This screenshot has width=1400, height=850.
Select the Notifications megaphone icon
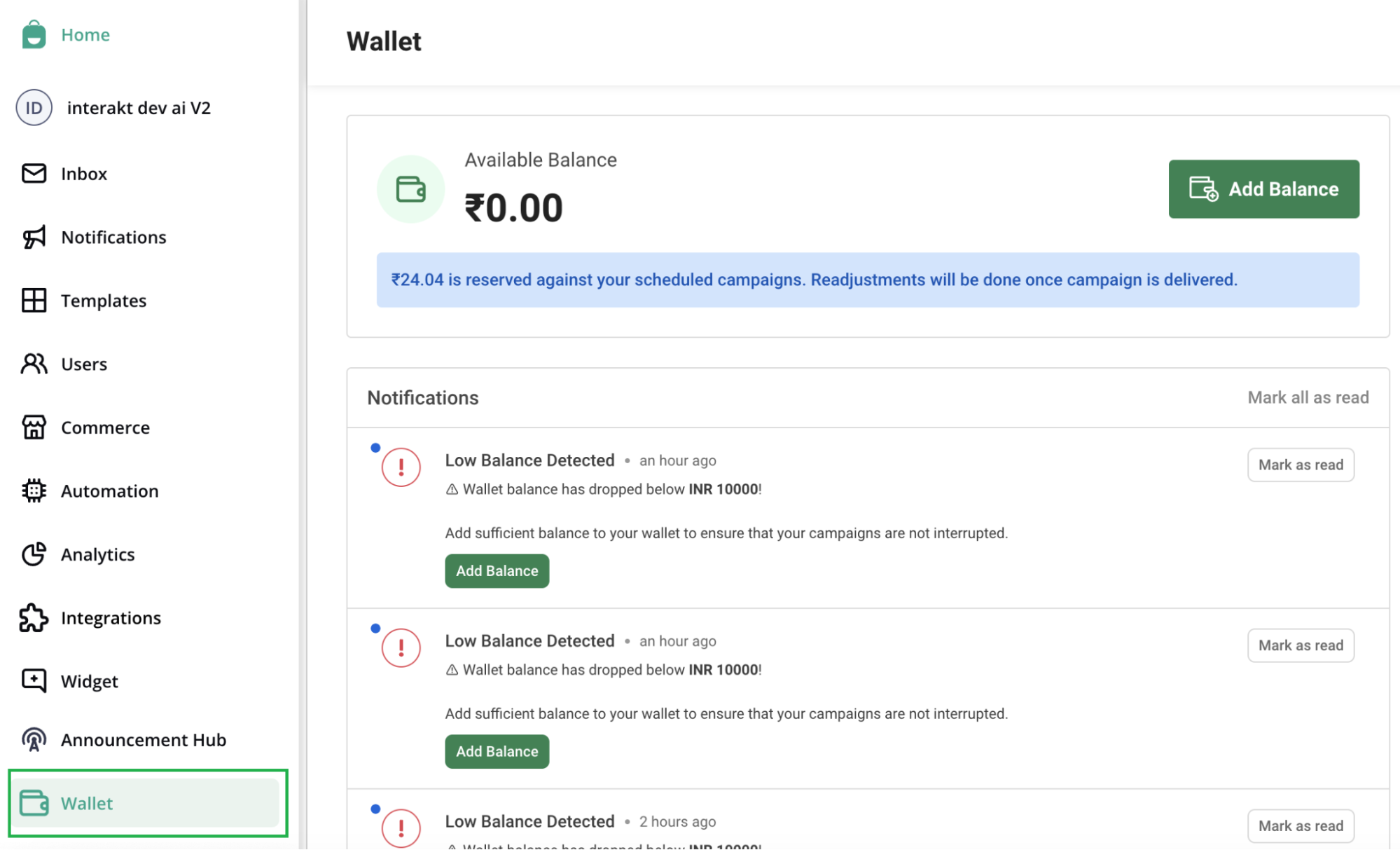click(34, 238)
